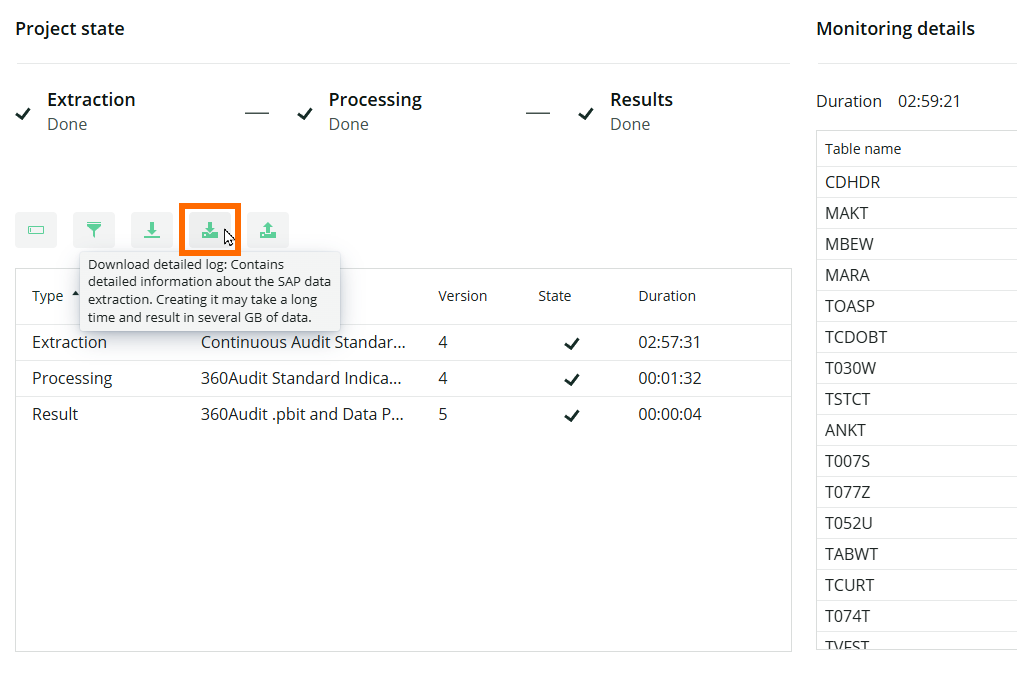Click the Extraction type label in the table

tap(69, 342)
